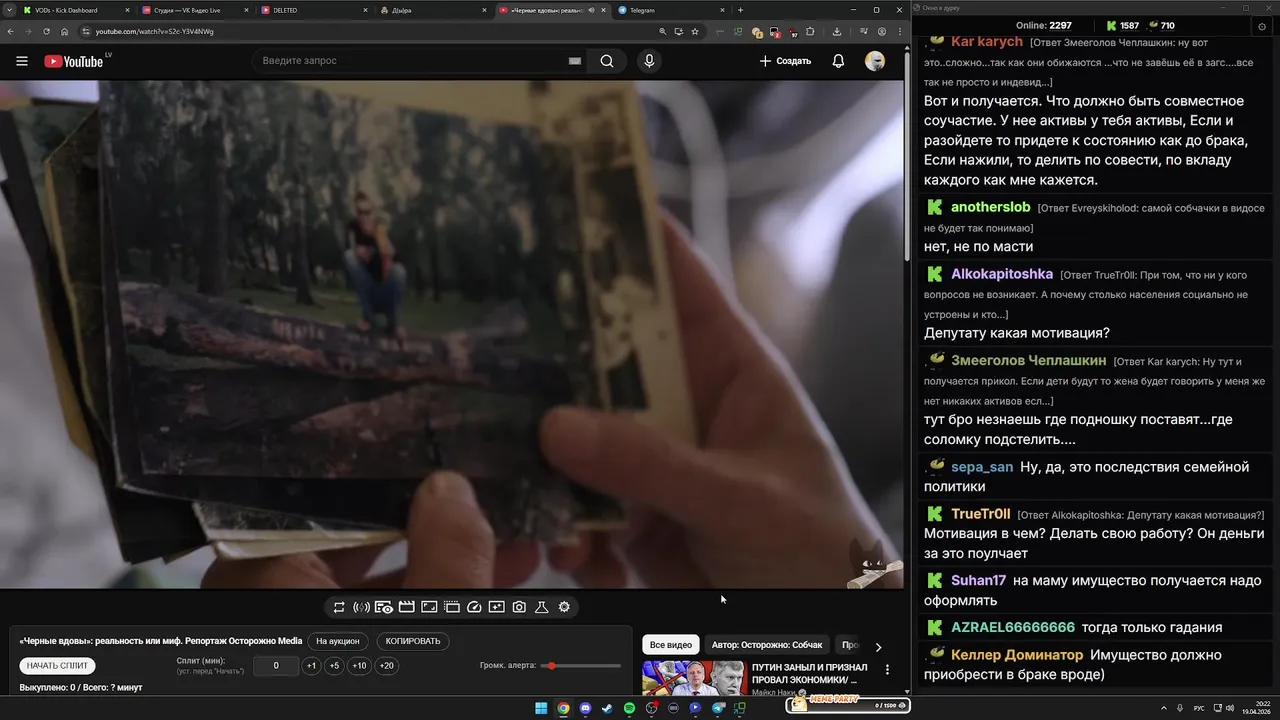Click the КОПИРОВАТЬ button
The height and width of the screenshot is (720, 1280).
point(413,641)
